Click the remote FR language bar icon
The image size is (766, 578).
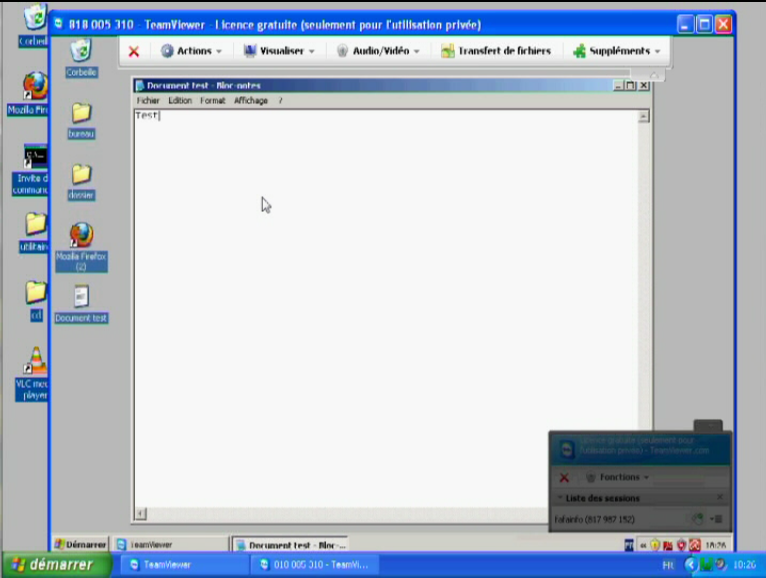pos(629,545)
